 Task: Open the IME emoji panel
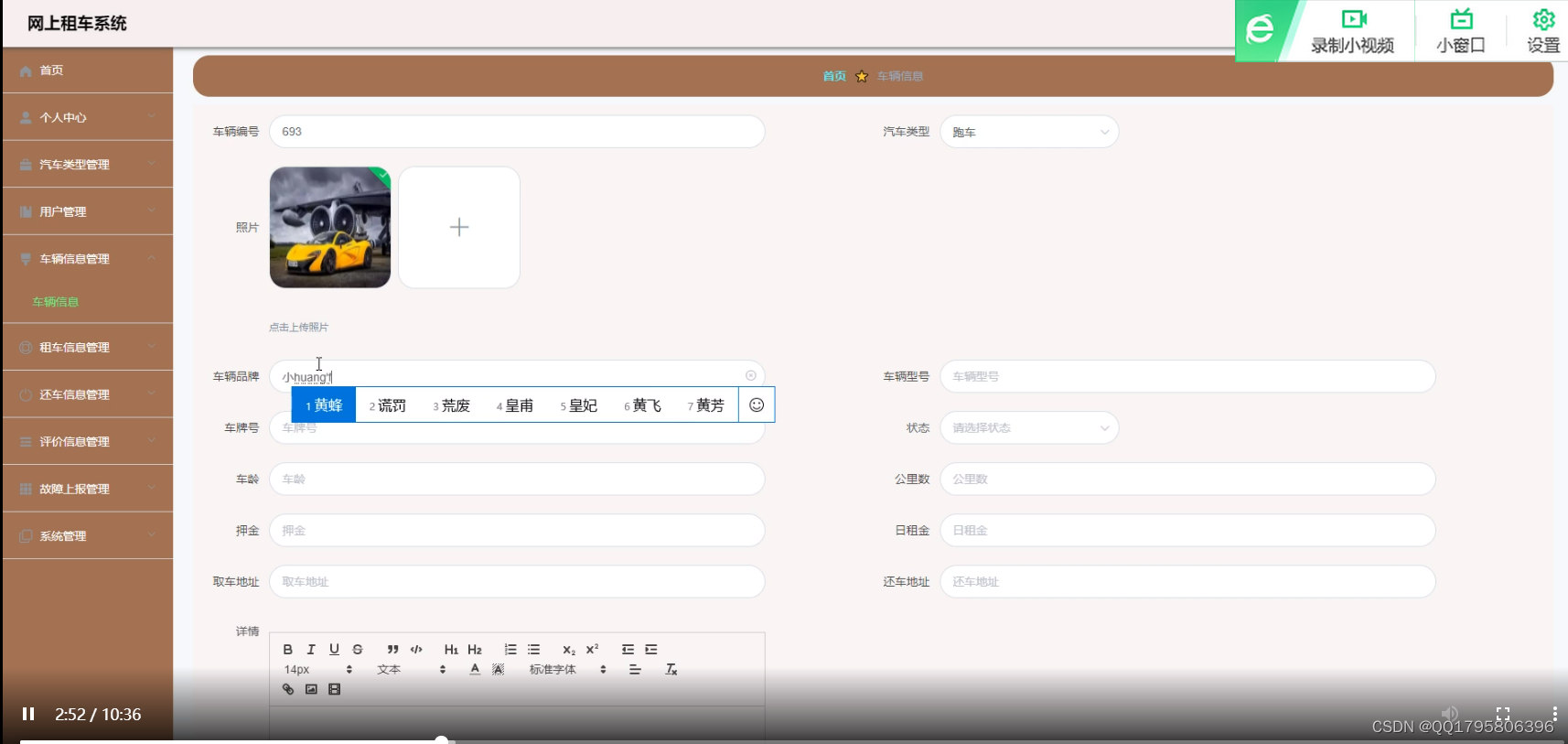tap(757, 405)
